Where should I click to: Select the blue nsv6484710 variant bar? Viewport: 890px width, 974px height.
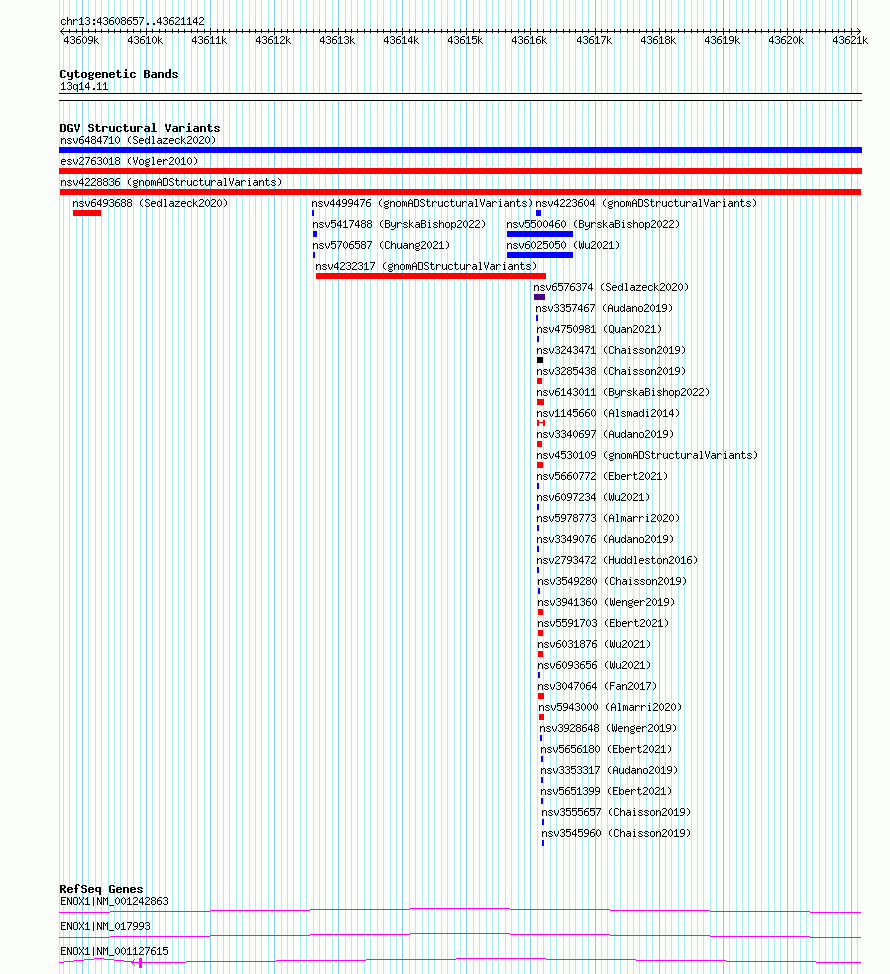click(460, 150)
